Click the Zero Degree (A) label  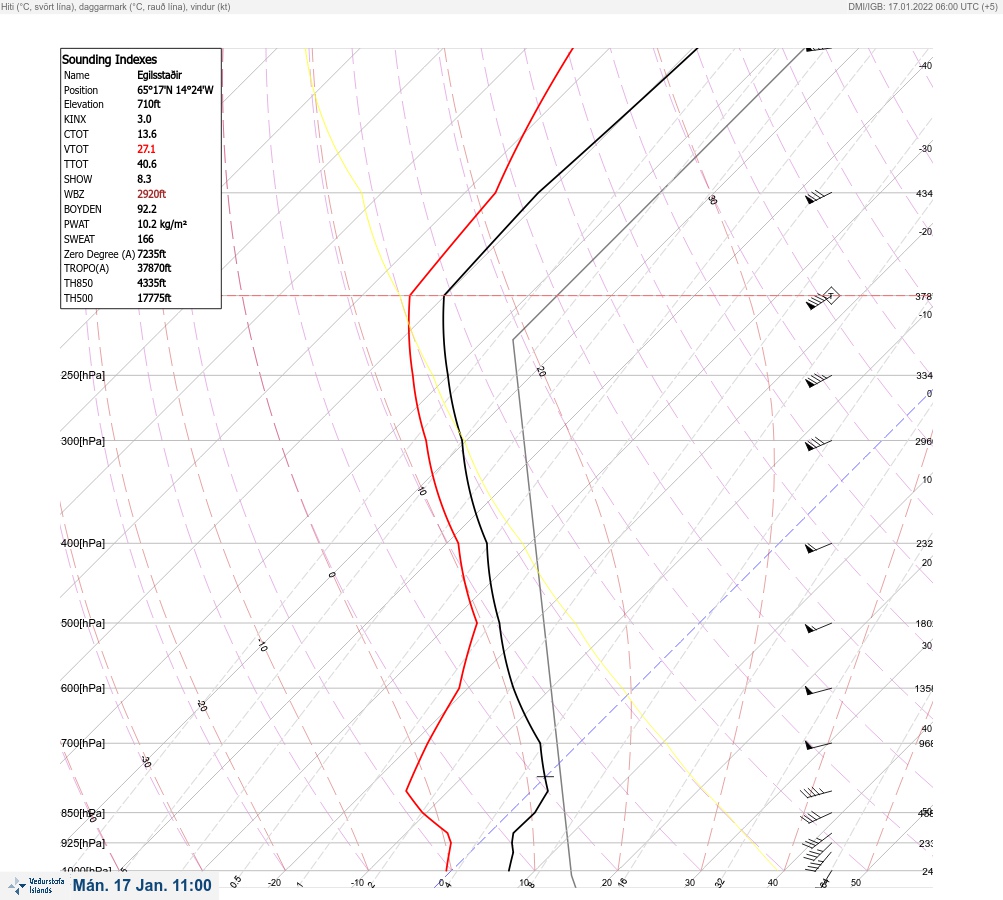(x=99, y=254)
